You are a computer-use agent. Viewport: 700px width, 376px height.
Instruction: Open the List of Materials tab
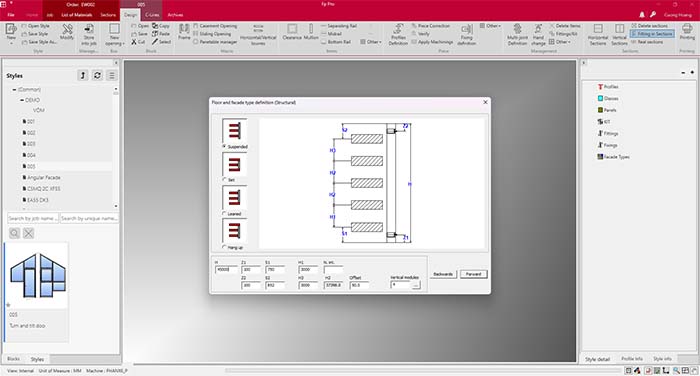click(x=77, y=15)
